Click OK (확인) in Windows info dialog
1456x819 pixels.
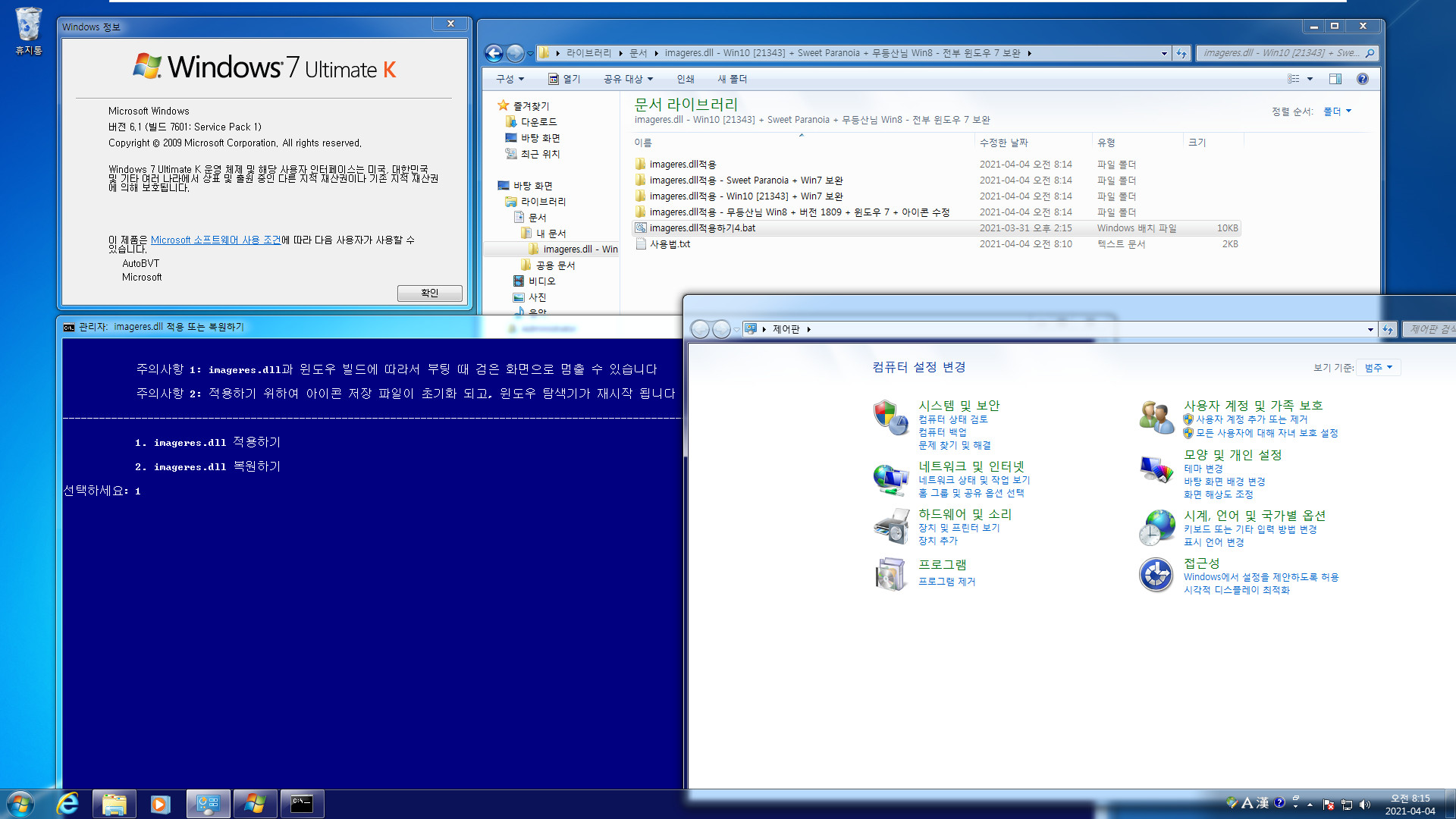429,293
